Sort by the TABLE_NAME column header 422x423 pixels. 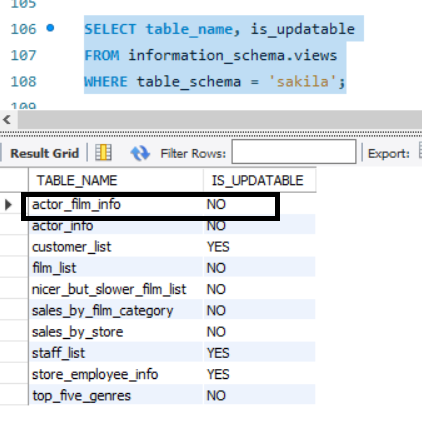[x=116, y=180]
